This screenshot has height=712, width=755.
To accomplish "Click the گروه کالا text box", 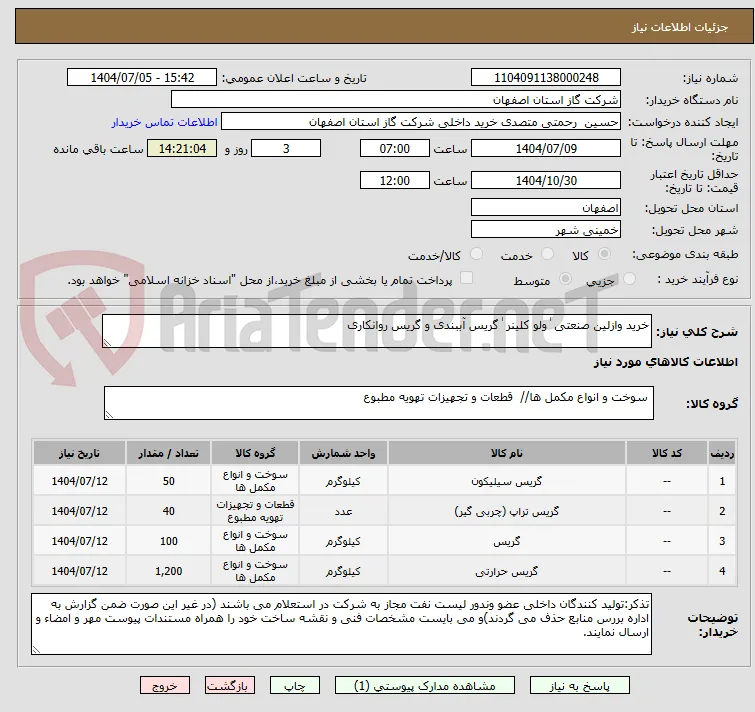I will tap(379, 403).
